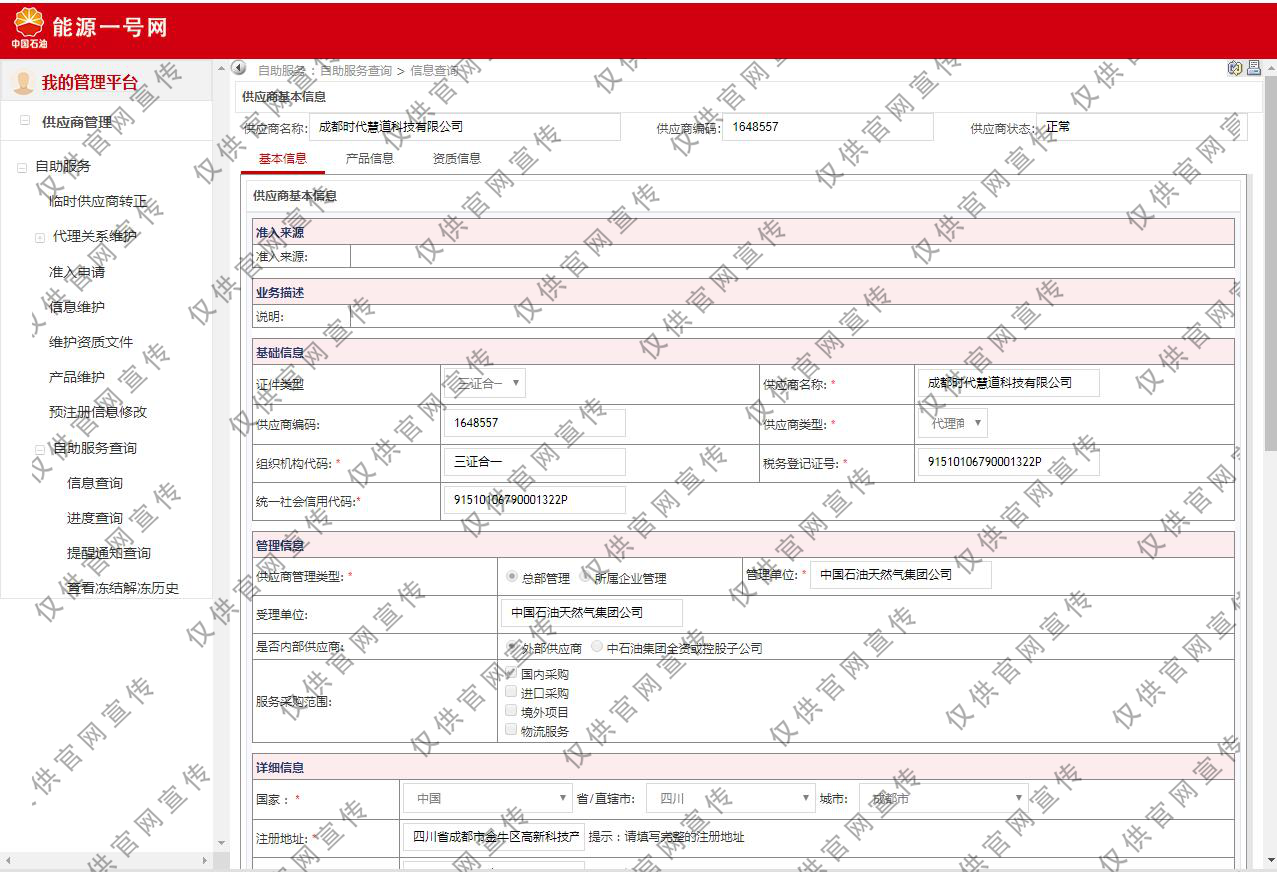The height and width of the screenshot is (872, 1277).
Task: Click the main vertical scrollbar on right edge
Action: tap(1270, 263)
